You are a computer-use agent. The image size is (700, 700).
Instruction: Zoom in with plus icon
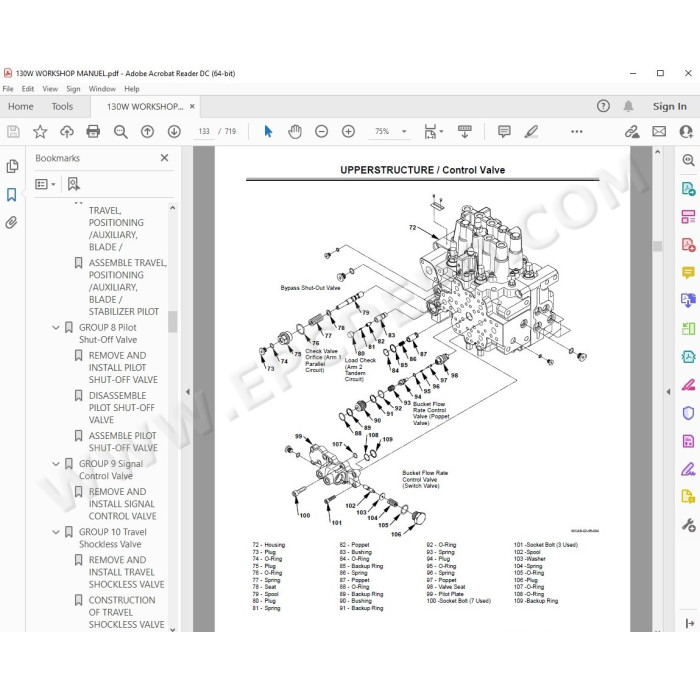(348, 131)
